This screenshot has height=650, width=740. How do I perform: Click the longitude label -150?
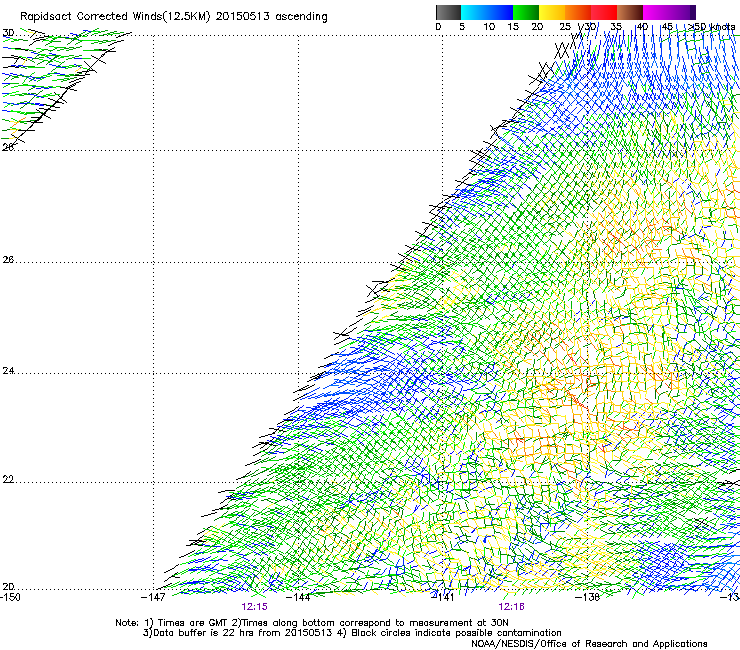point(10,597)
